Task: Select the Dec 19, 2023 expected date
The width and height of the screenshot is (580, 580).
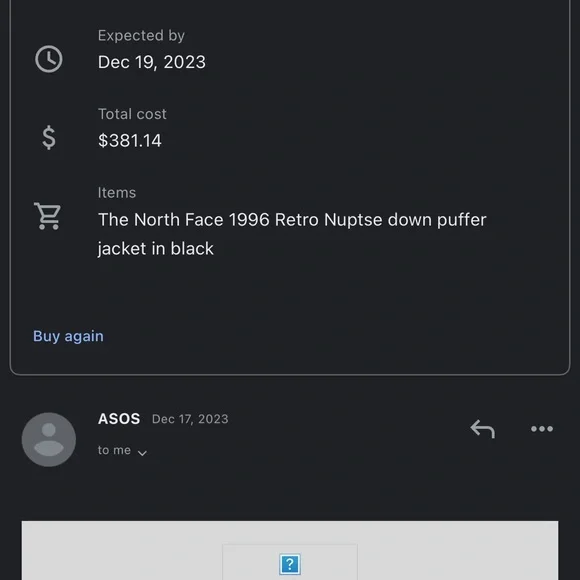Action: click(152, 62)
